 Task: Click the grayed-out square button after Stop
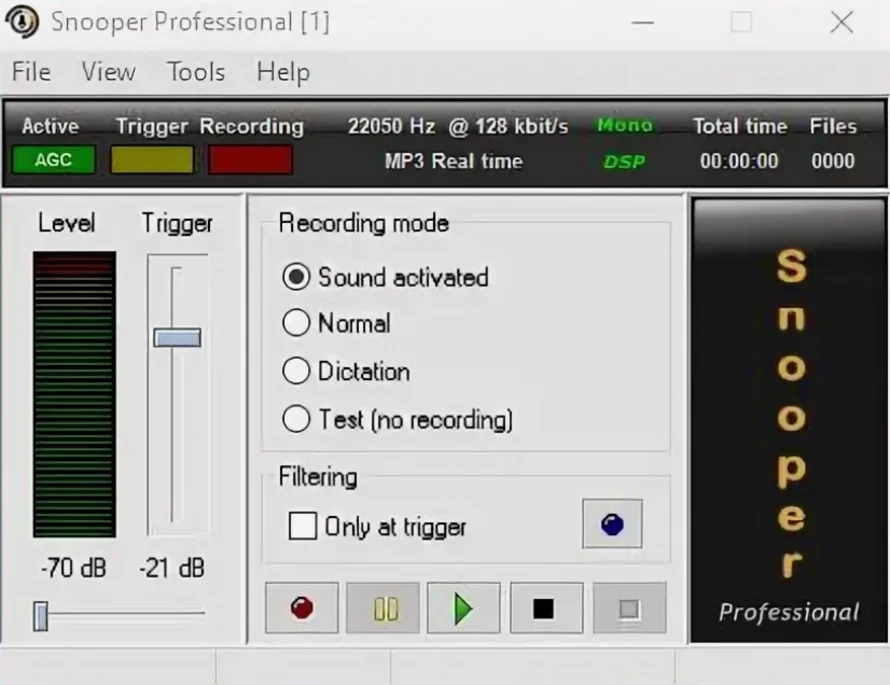pos(629,608)
